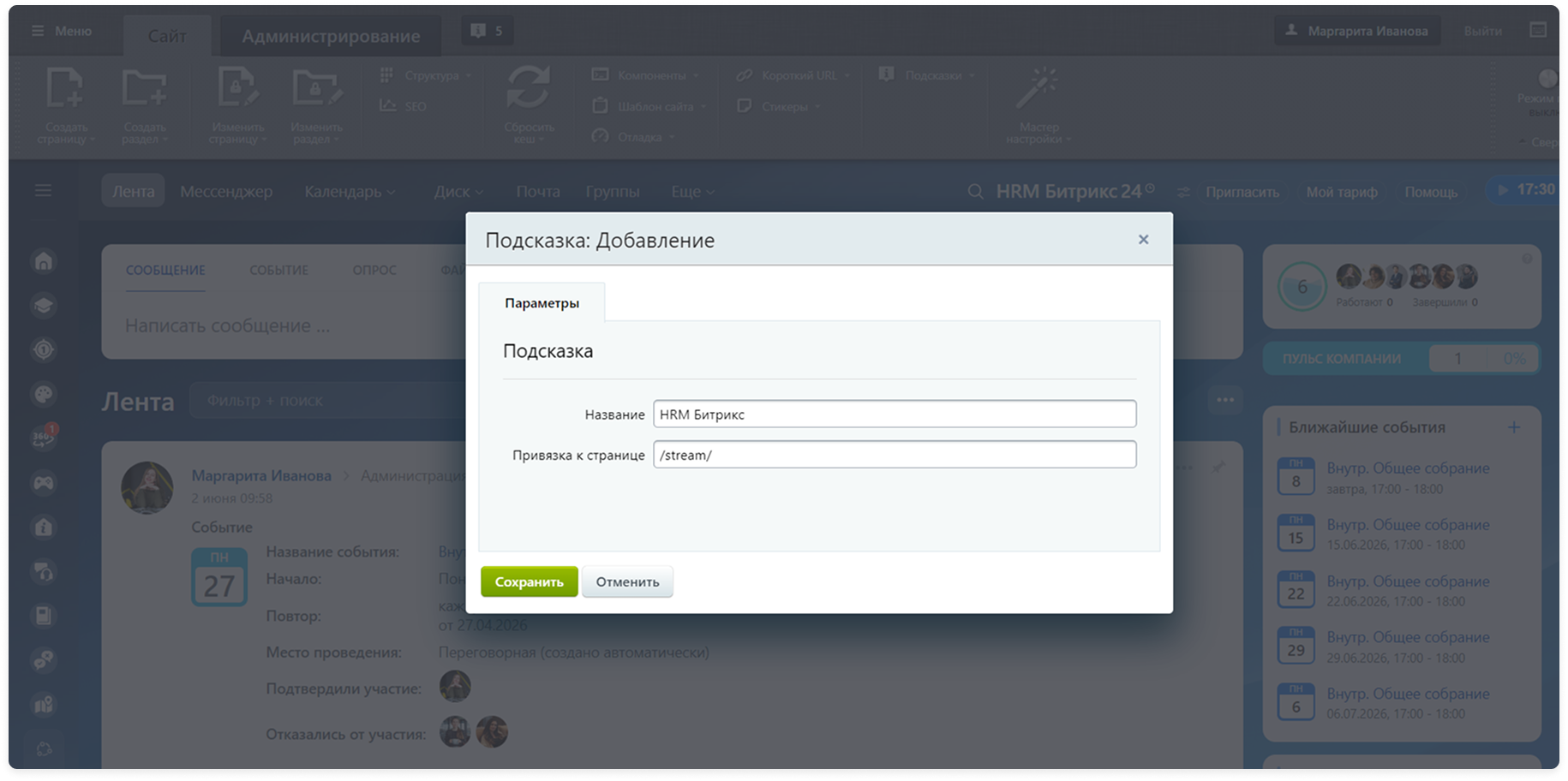The height and width of the screenshot is (781, 1568).
Task: Add event with plus in Ближайшие события
Action: point(1514,426)
